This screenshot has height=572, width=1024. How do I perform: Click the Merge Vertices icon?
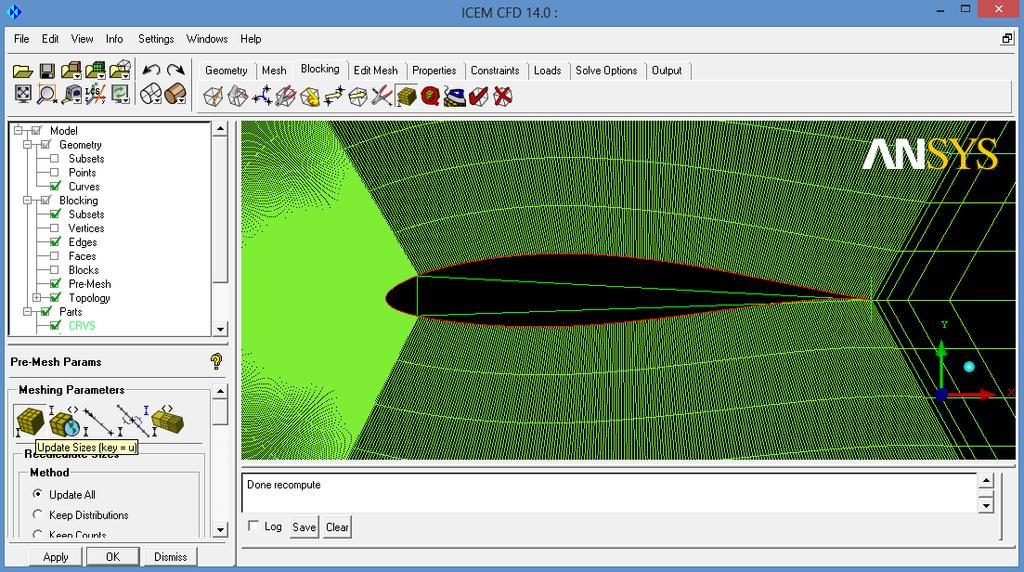coord(262,97)
